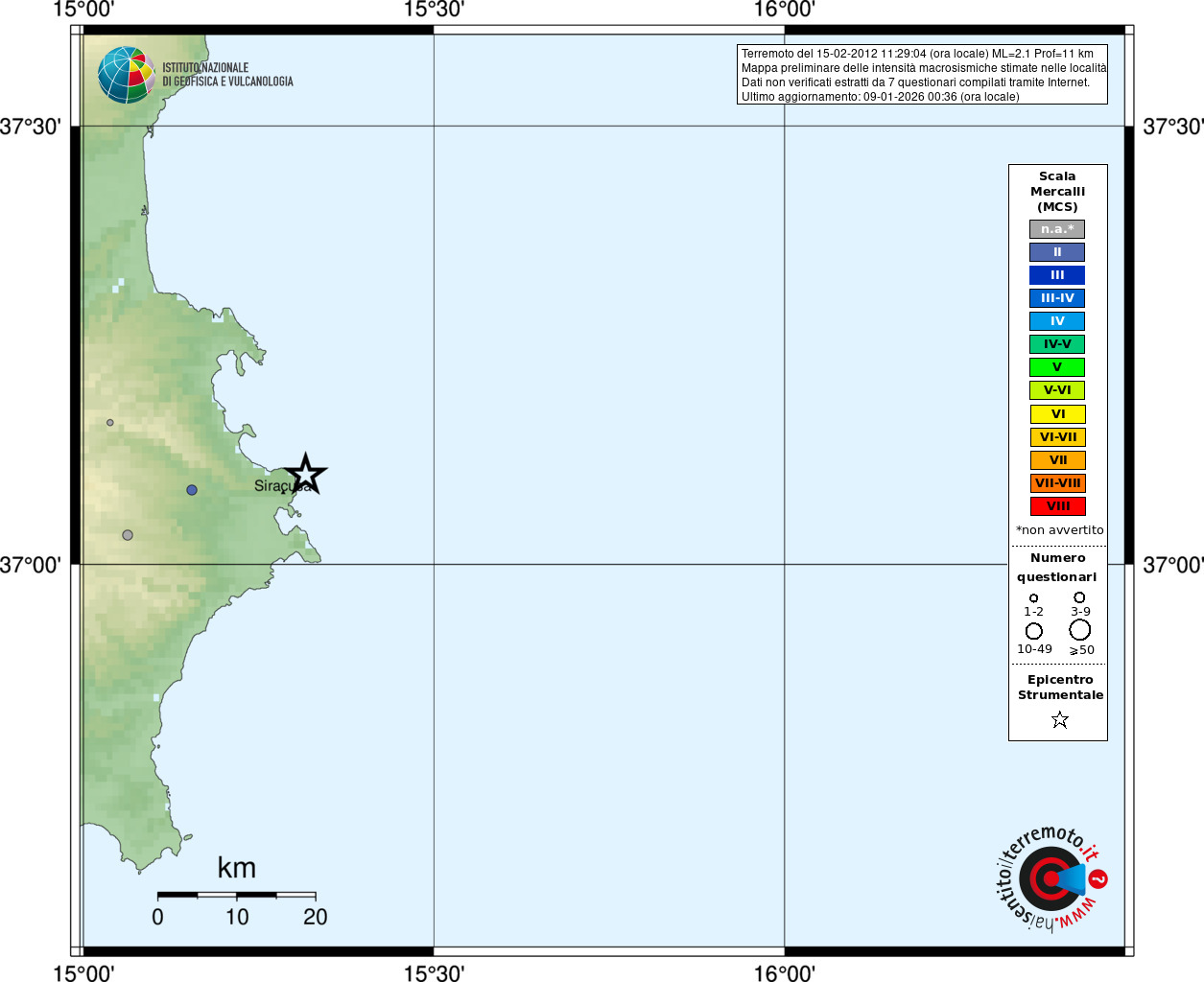The image size is (1204, 982).
Task: Click the star symbol in the legend
Action: pyautogui.click(x=1059, y=719)
